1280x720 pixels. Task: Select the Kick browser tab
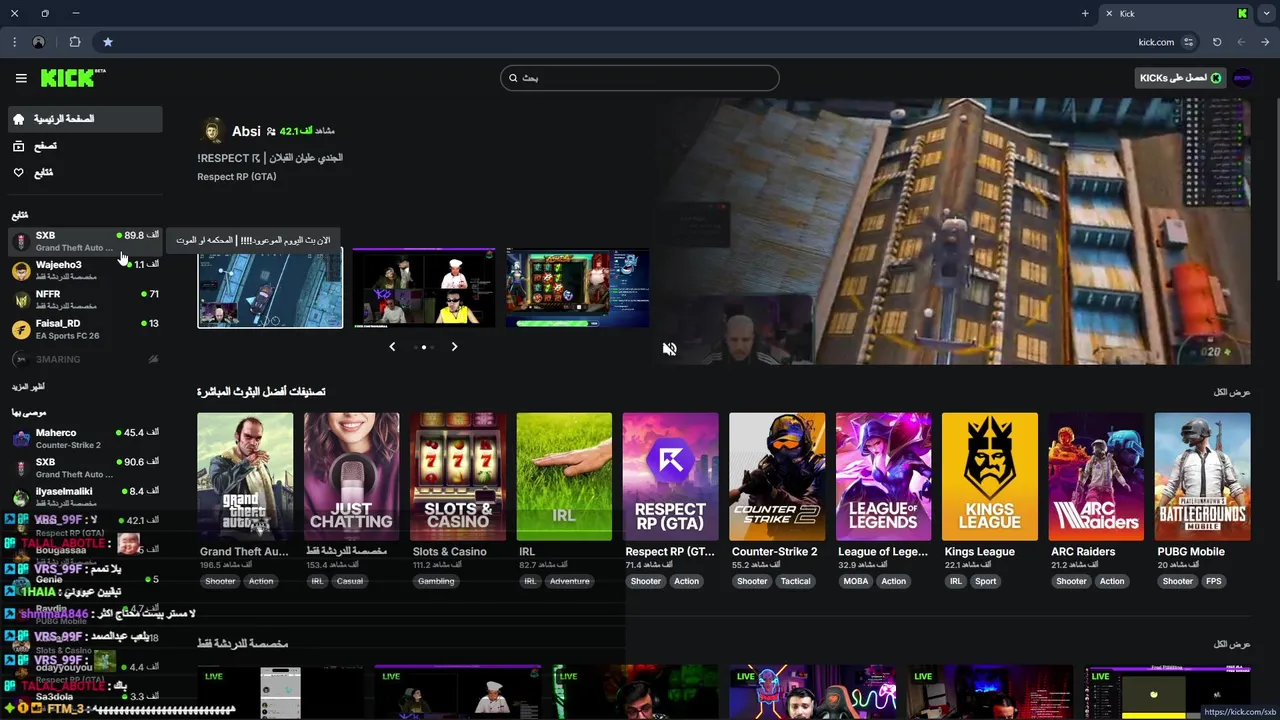point(1175,14)
